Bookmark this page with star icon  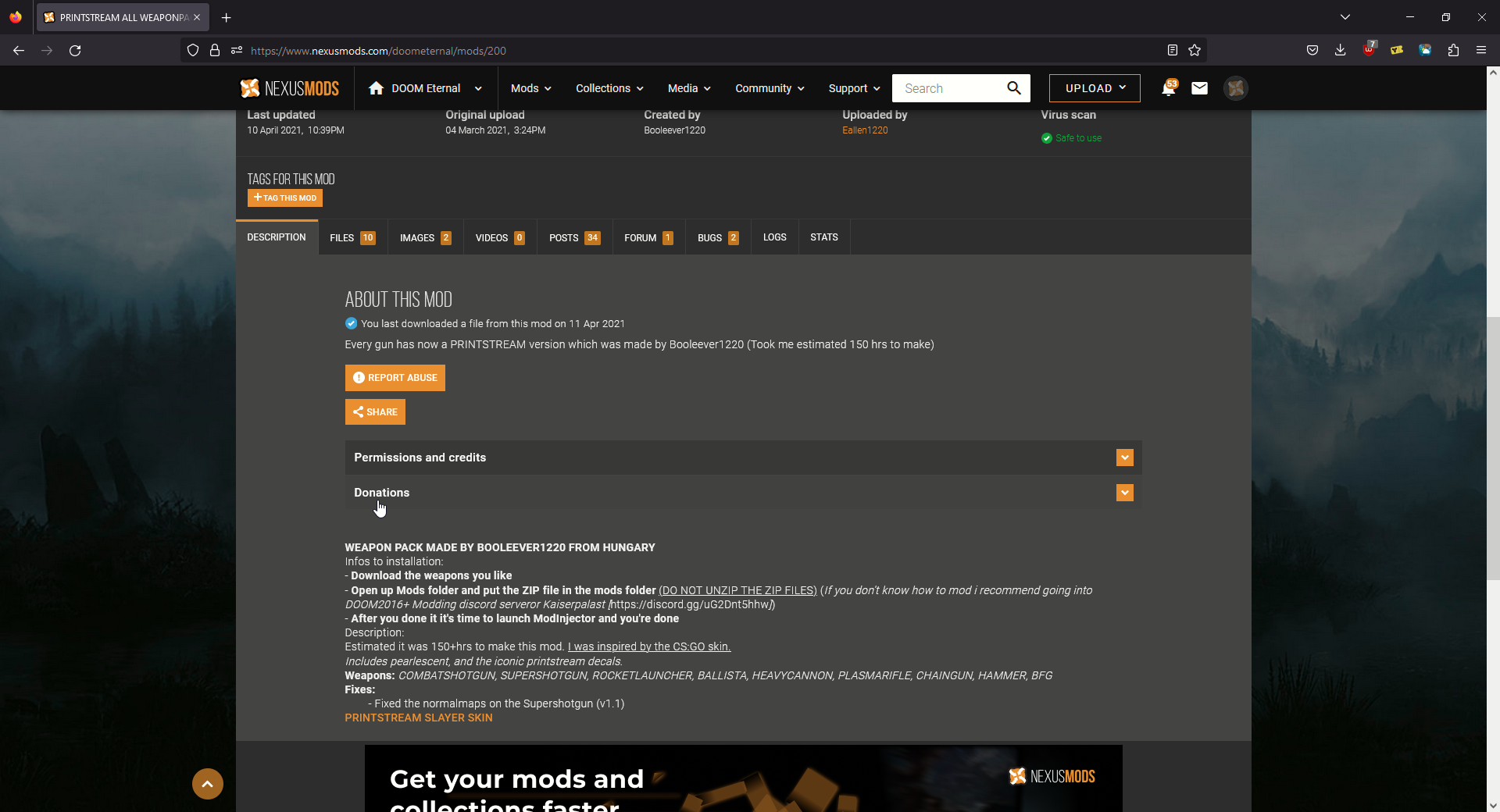[1195, 51]
